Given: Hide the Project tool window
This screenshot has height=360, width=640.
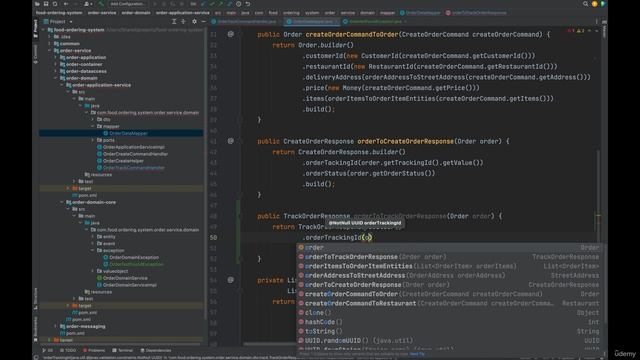Looking at the screenshot, I should (x=203, y=21).
